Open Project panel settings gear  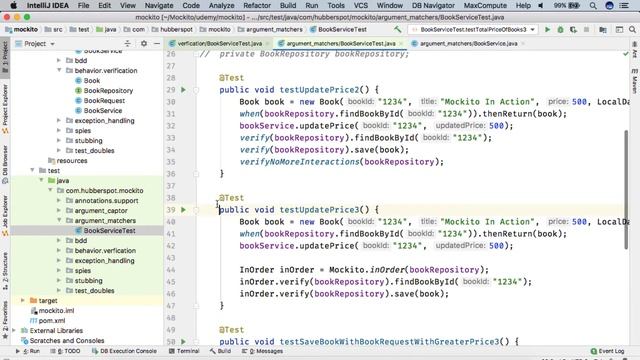pyautogui.click(x=144, y=43)
